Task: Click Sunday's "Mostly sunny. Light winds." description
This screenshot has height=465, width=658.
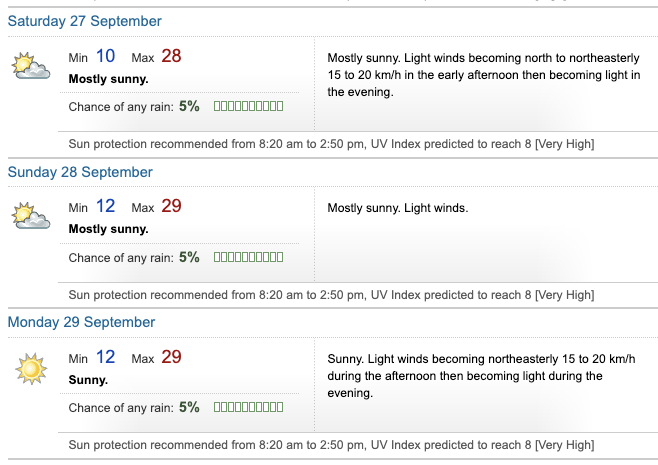Action: (x=397, y=208)
